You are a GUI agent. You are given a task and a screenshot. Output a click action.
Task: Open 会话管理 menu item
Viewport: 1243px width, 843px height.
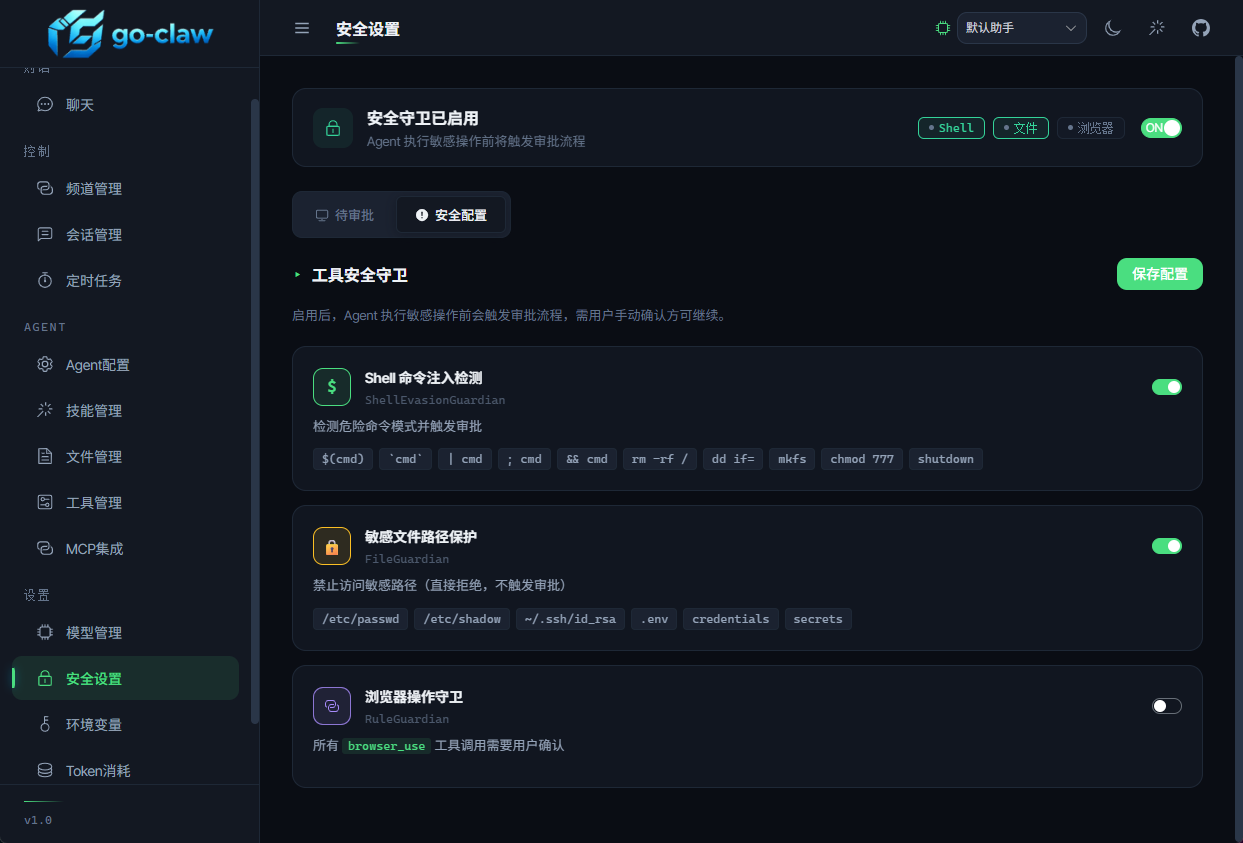[x=126, y=234]
